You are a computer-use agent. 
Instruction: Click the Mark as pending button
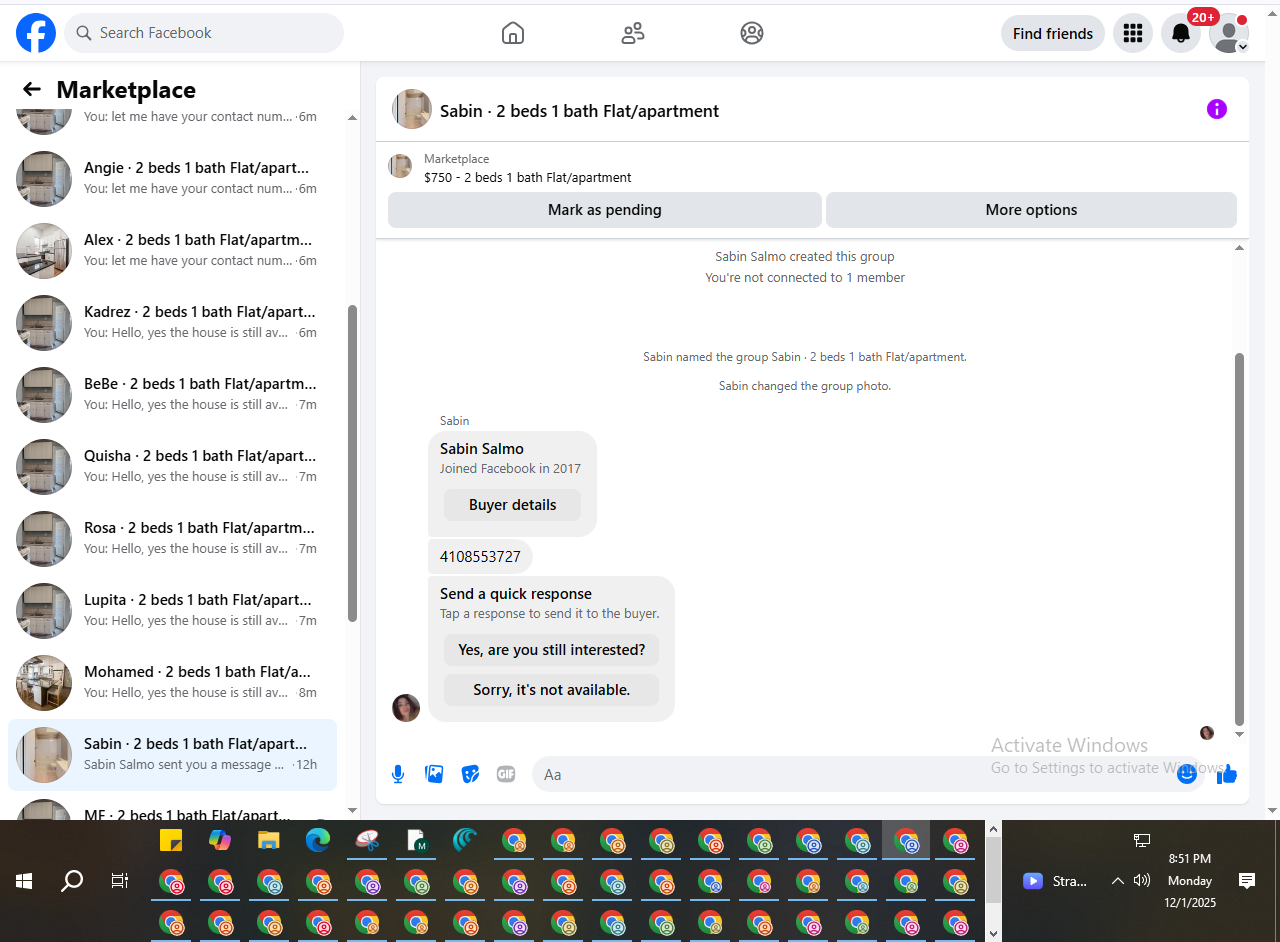[x=605, y=210]
